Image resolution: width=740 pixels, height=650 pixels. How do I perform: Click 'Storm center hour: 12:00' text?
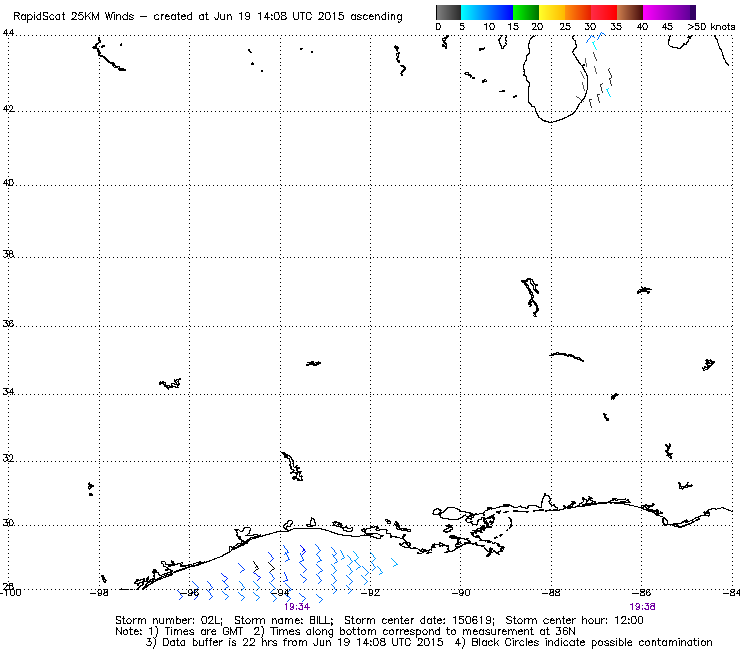point(574,620)
